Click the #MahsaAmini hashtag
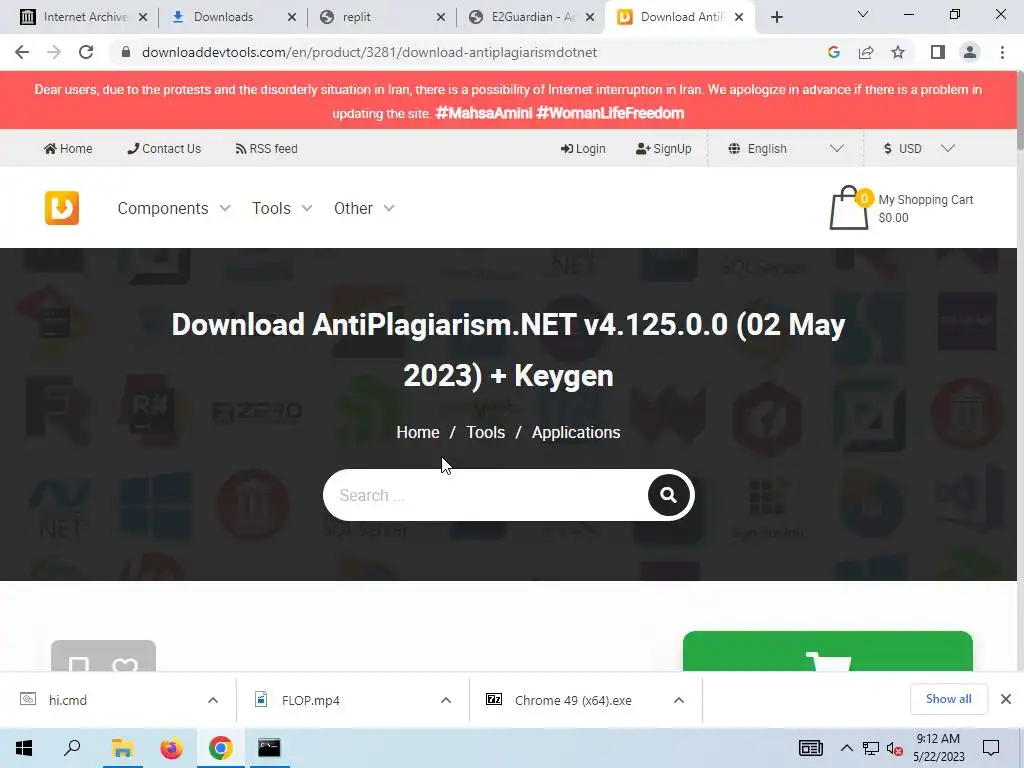The image size is (1024, 768). [x=484, y=113]
